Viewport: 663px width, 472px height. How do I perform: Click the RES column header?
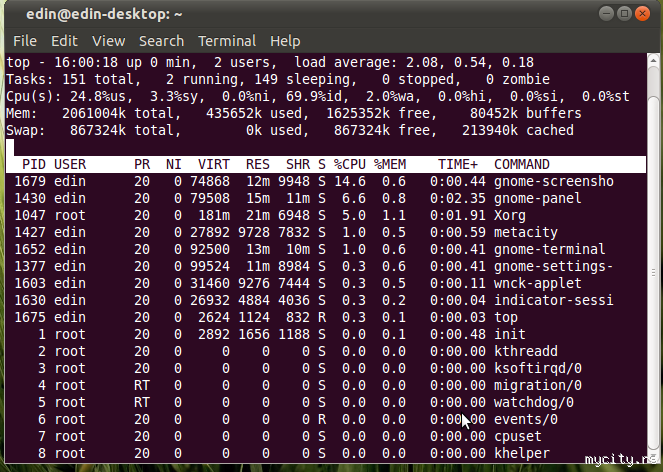pyautogui.click(x=258, y=165)
